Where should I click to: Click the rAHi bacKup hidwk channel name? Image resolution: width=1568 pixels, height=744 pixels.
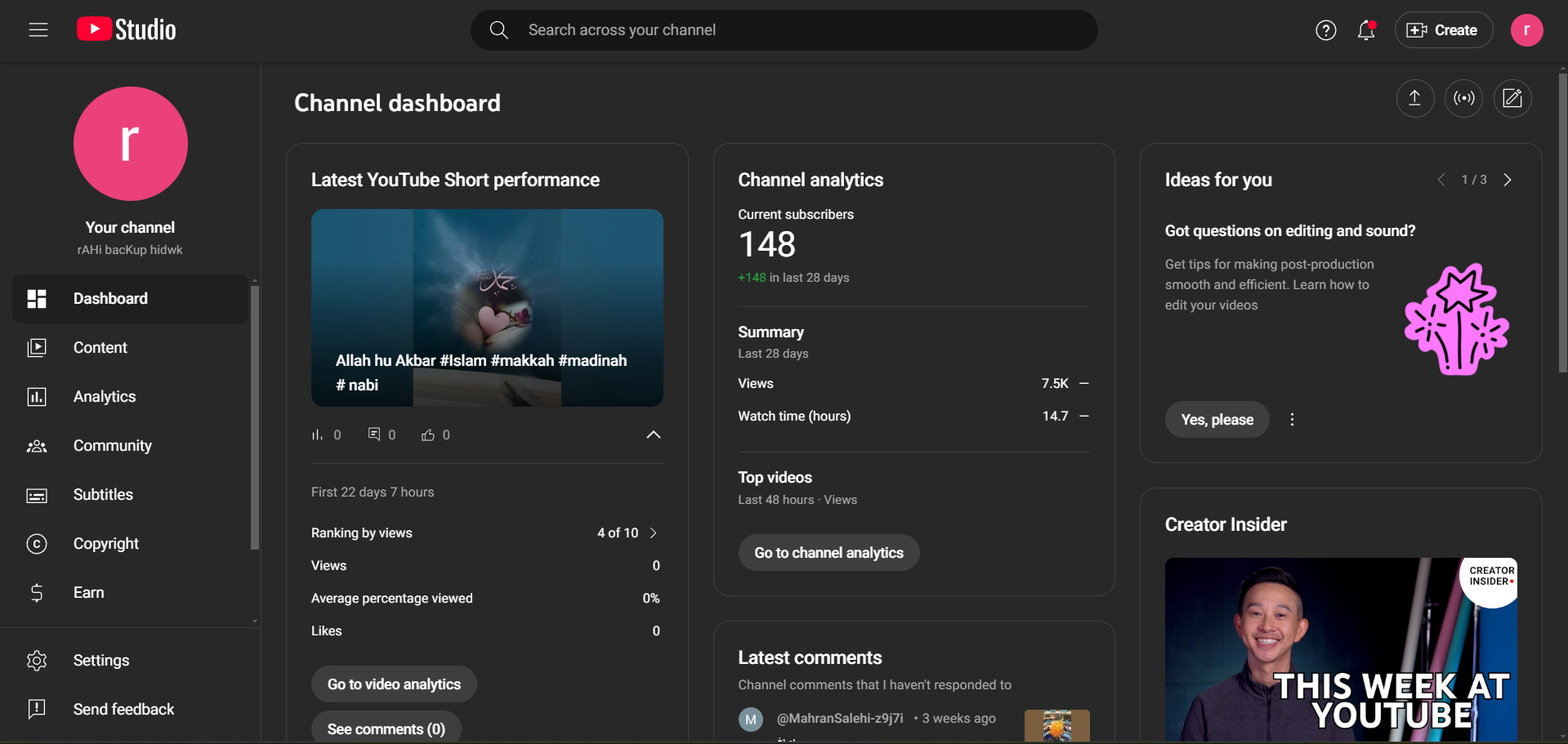pyautogui.click(x=130, y=250)
